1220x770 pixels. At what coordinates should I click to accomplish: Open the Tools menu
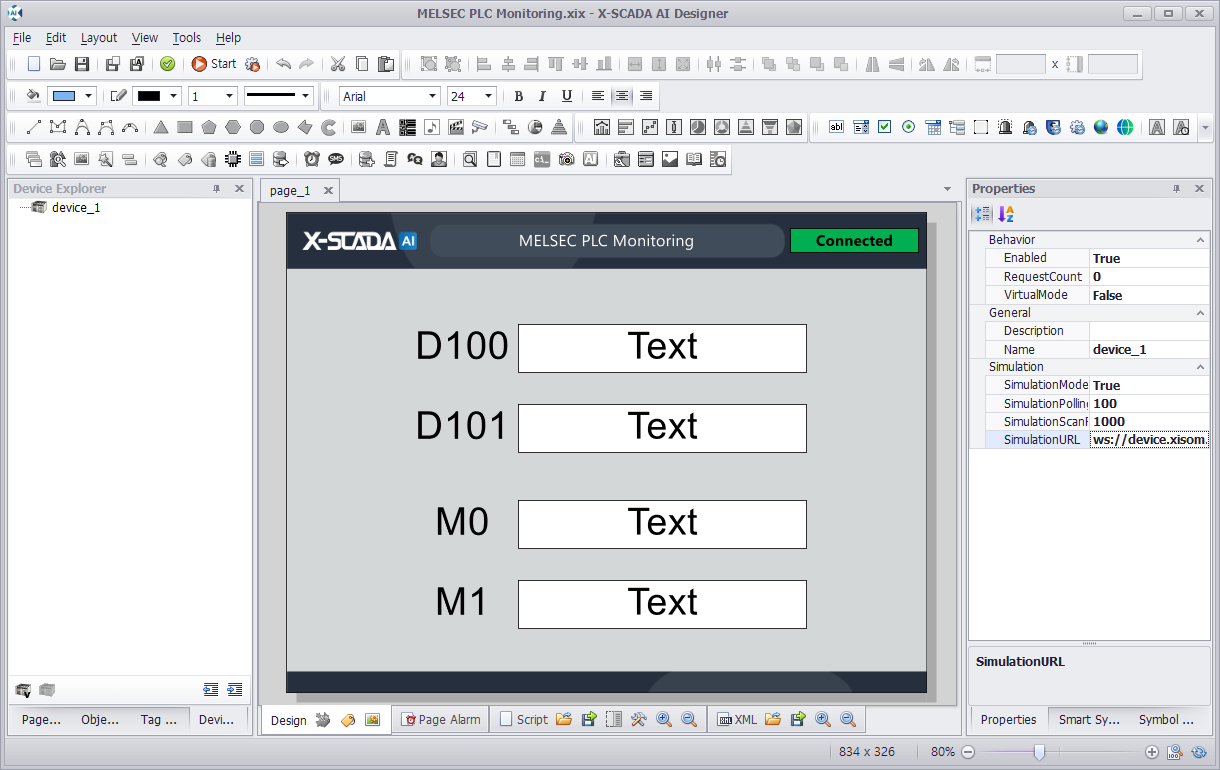[186, 38]
